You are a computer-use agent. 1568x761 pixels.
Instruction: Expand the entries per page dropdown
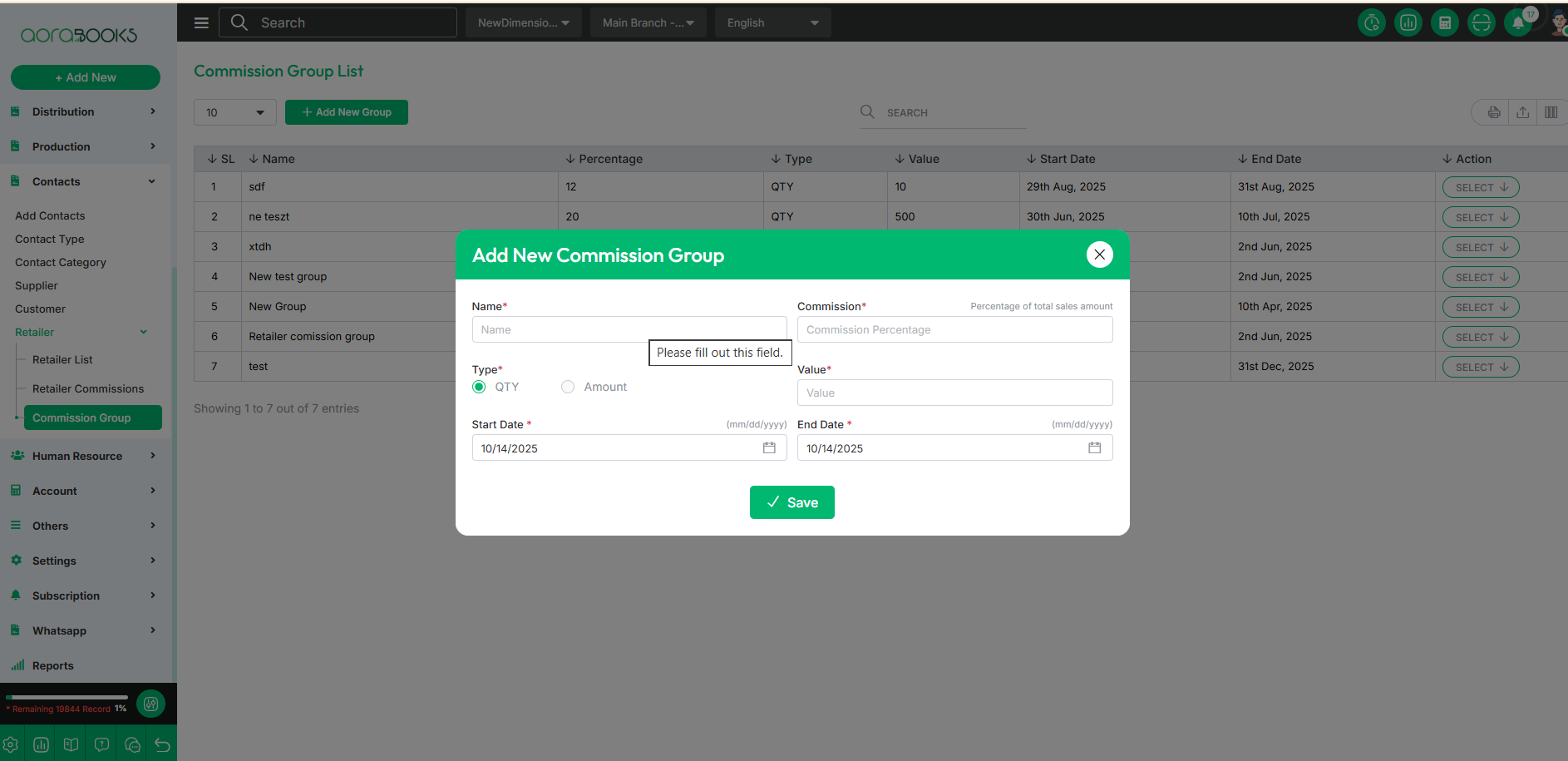[234, 112]
